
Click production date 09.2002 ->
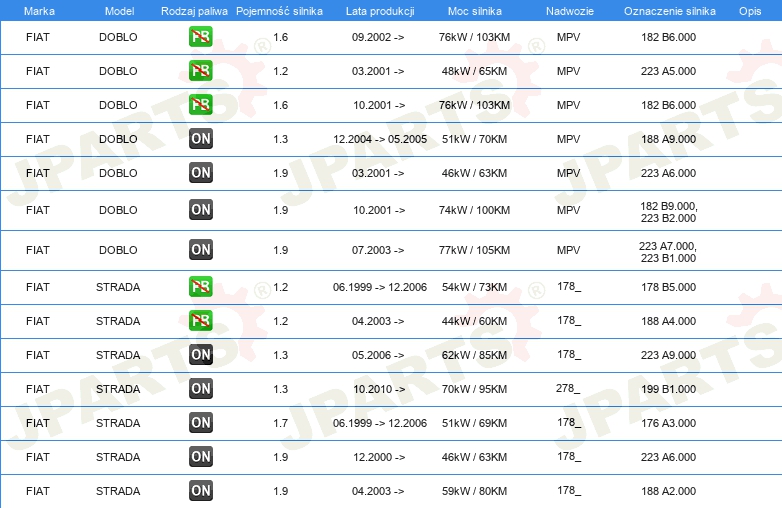tap(378, 37)
